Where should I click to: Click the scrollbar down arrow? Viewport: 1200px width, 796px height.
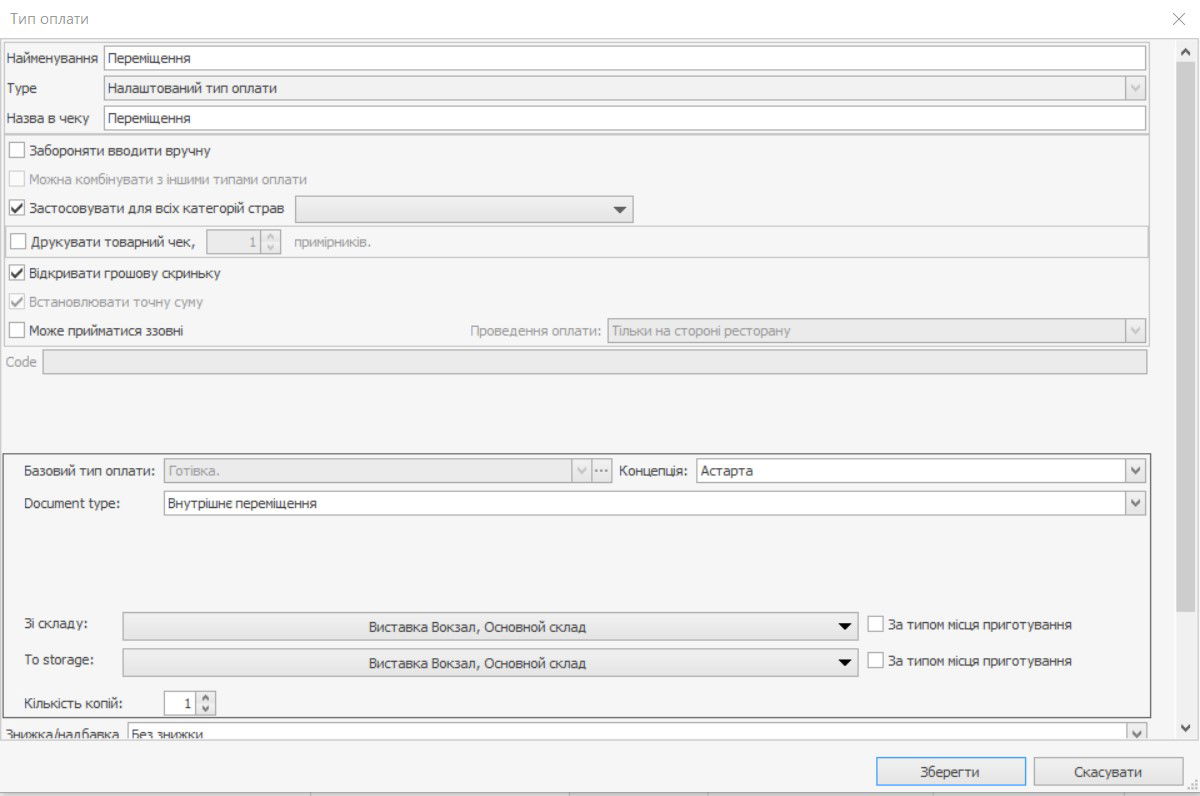(x=1186, y=729)
